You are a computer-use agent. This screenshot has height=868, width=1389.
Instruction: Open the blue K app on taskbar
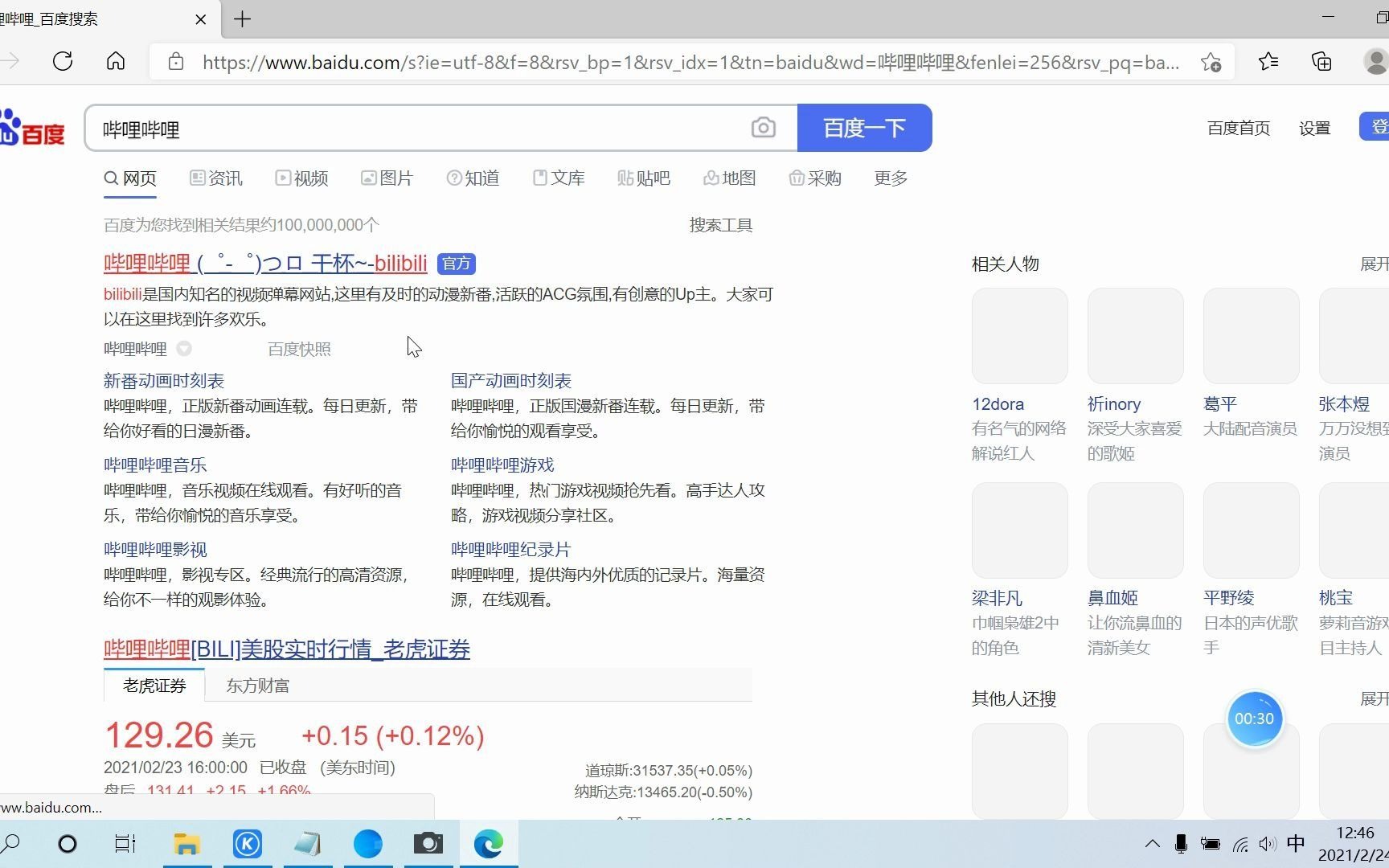[x=248, y=844]
